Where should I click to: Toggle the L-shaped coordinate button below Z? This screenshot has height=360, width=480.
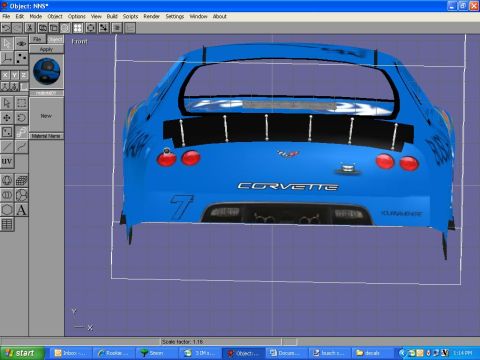24,87
